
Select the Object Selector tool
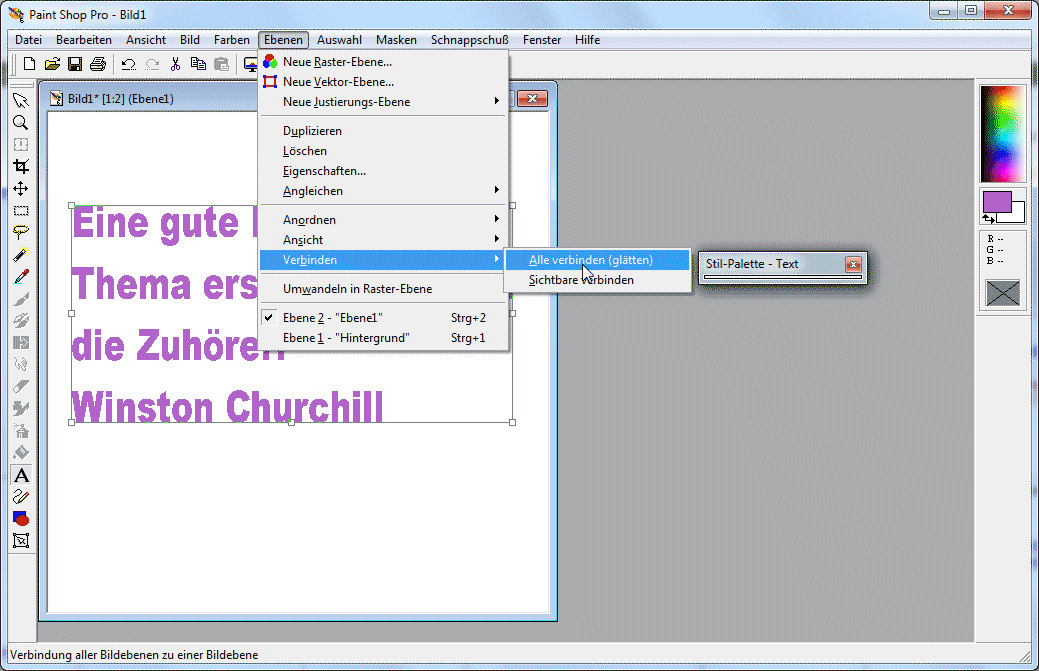click(21, 541)
